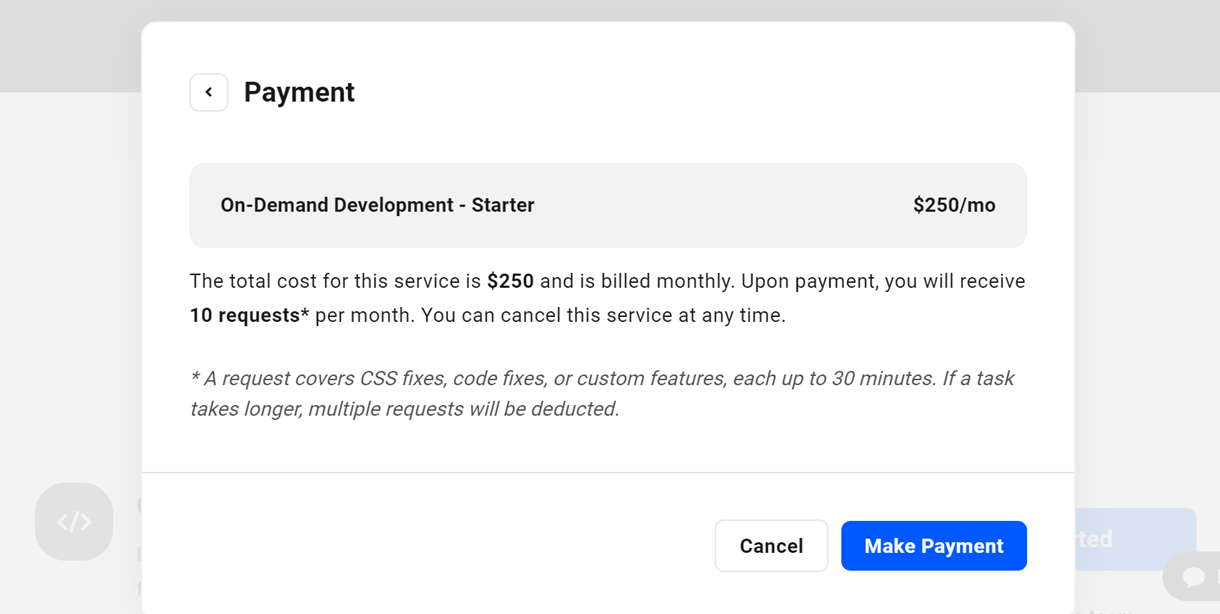Click the bold "10 requests*" text
The image size is (1220, 614).
point(249,315)
